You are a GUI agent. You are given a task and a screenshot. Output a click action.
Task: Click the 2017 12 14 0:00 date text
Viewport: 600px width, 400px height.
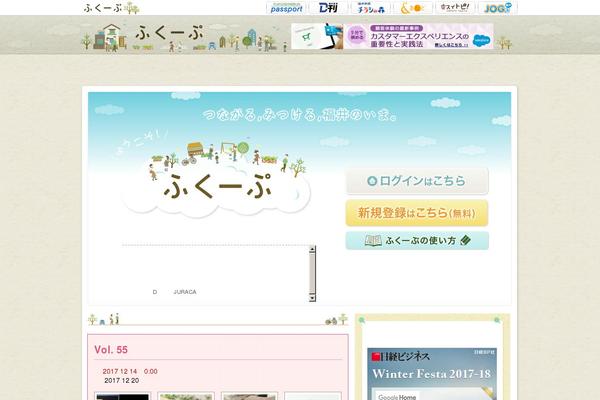click(130, 371)
